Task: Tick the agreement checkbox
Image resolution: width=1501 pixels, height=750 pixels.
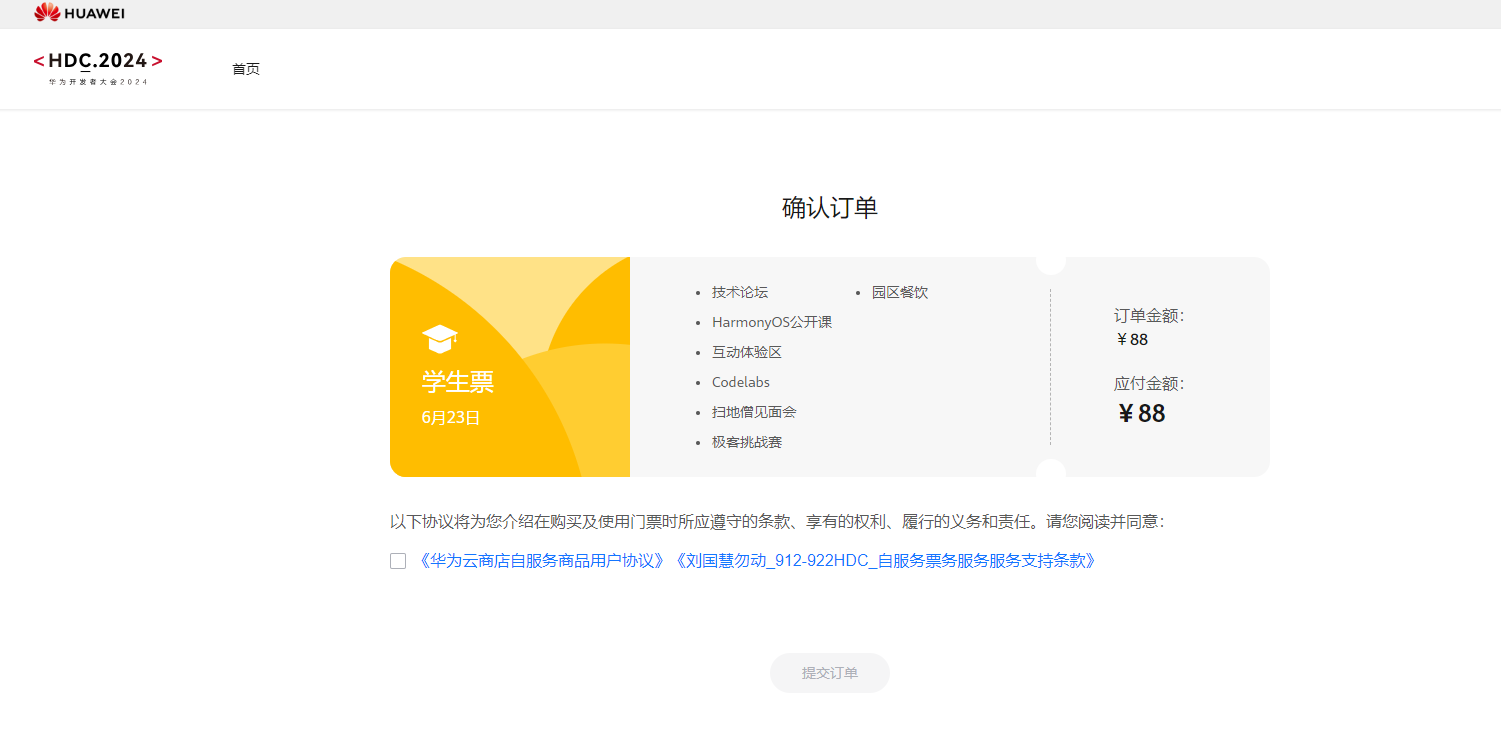Action: pyautogui.click(x=398, y=561)
